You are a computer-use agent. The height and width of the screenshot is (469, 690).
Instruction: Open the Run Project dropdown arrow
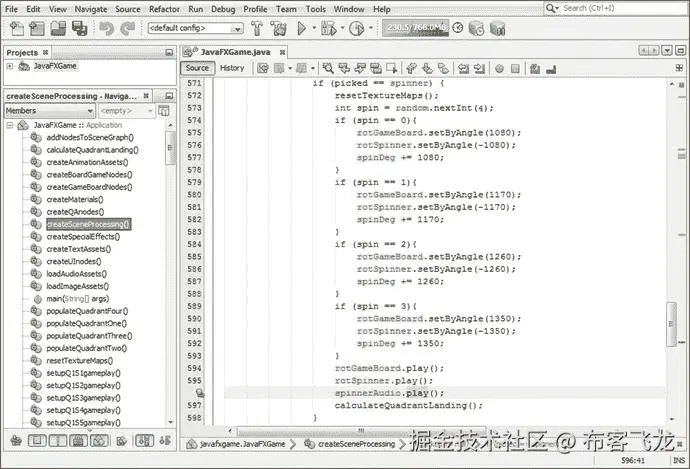314,28
